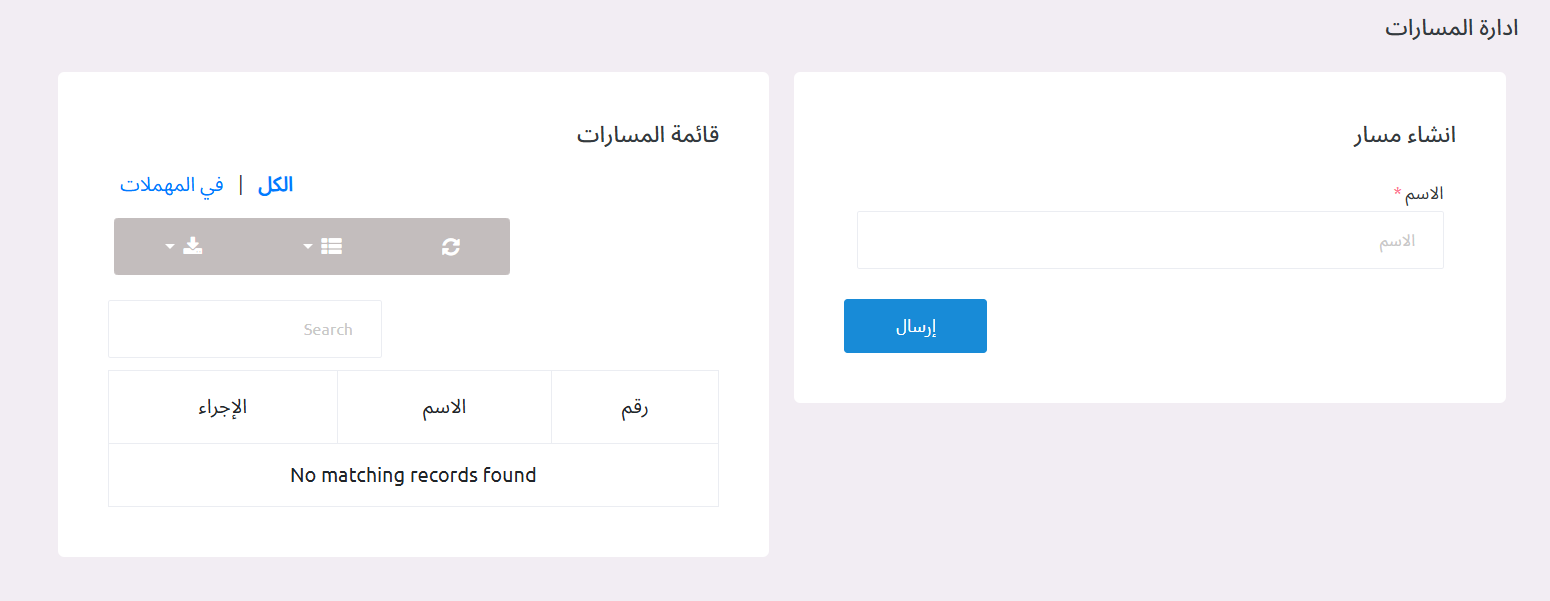Sort the table by 'الاسم' column
Image resolution: width=1550 pixels, height=601 pixels.
[444, 406]
